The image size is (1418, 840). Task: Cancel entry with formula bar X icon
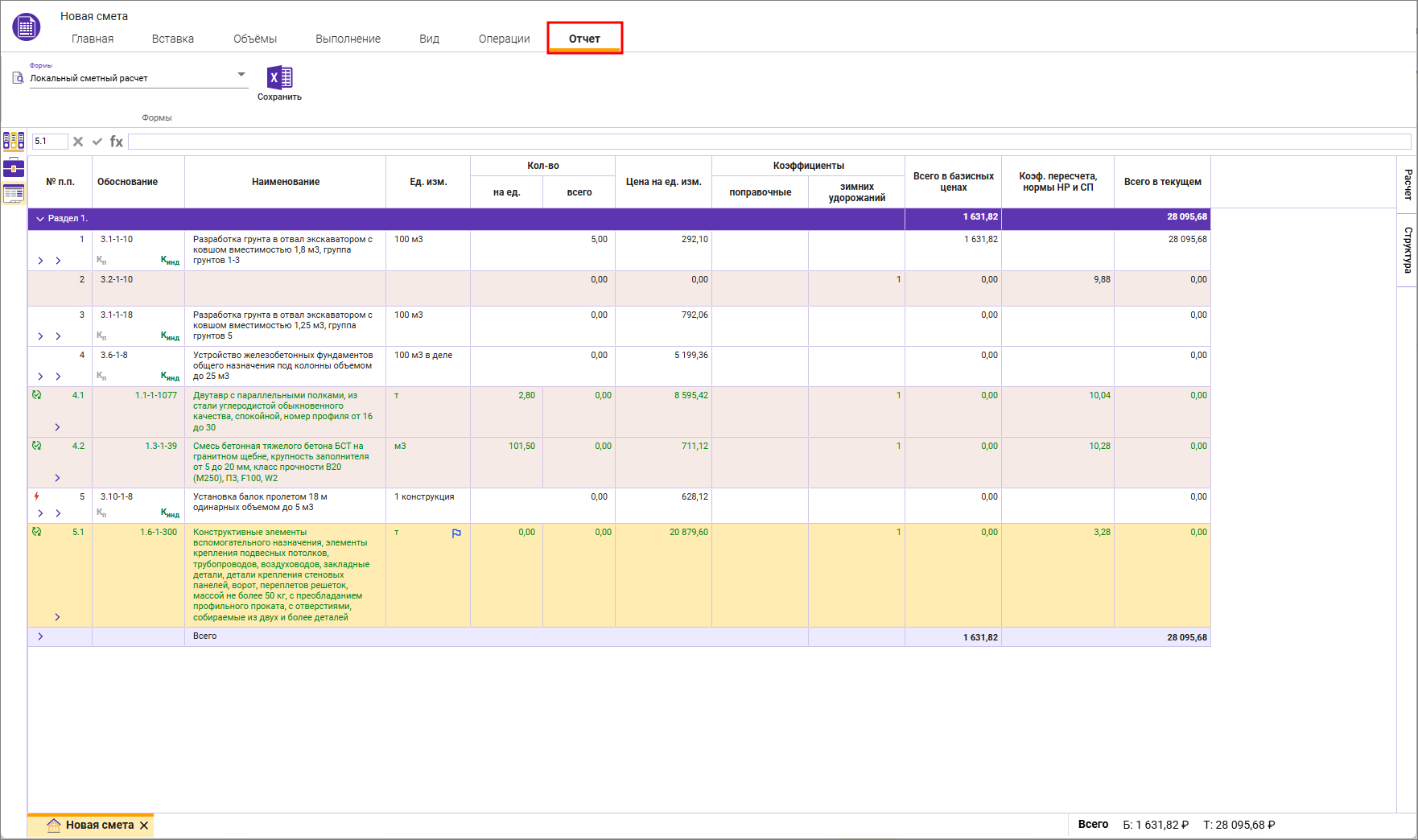(x=78, y=142)
